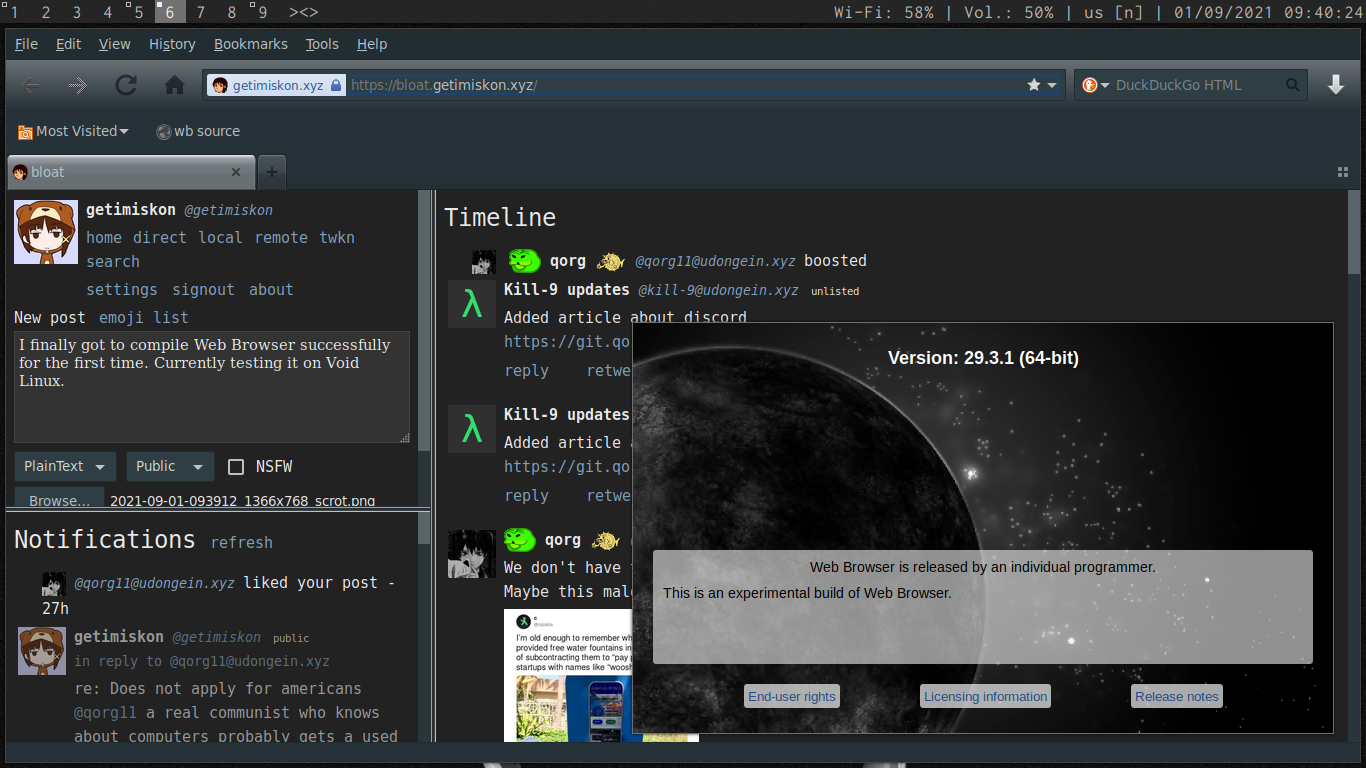Open the File menu
1366x768 pixels.
26,44
